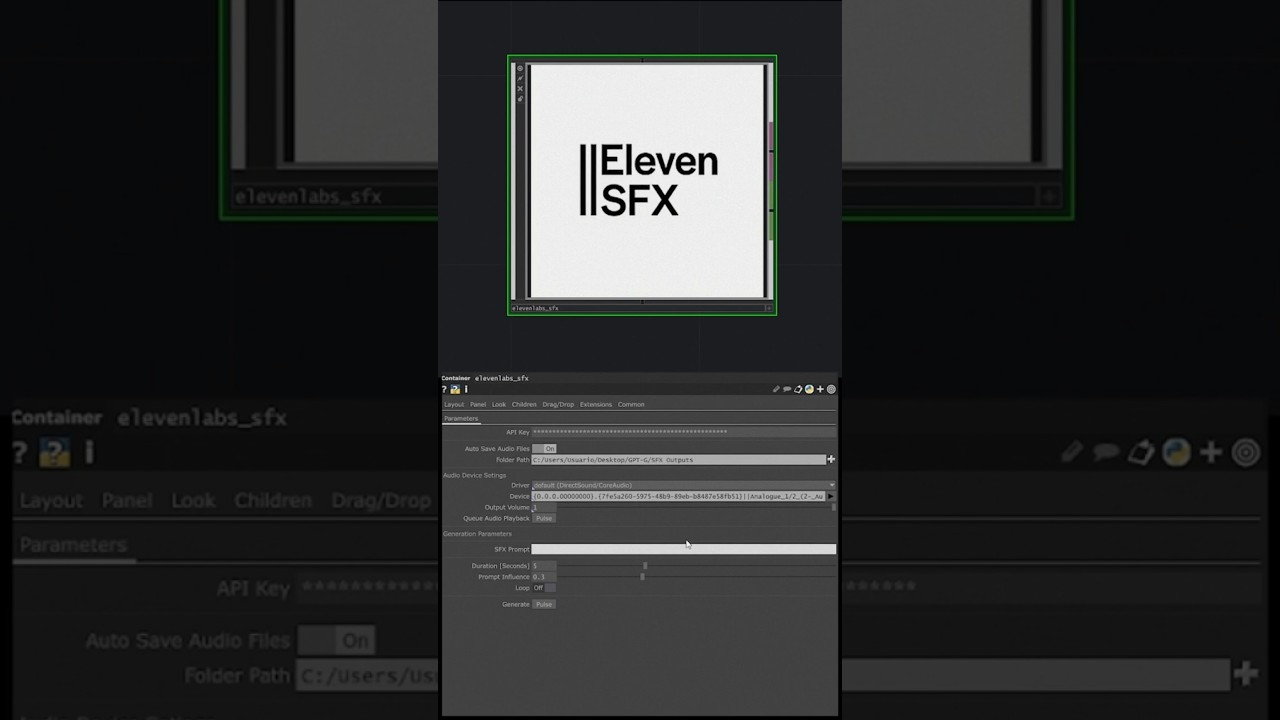
Task: Select the Parameters page tab
Action: pyautogui.click(x=461, y=419)
